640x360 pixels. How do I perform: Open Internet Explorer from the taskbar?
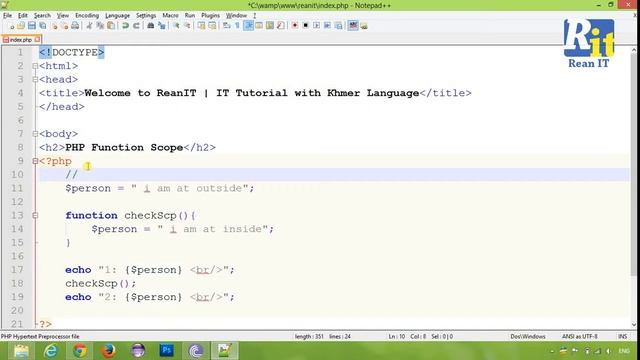pos(51,351)
